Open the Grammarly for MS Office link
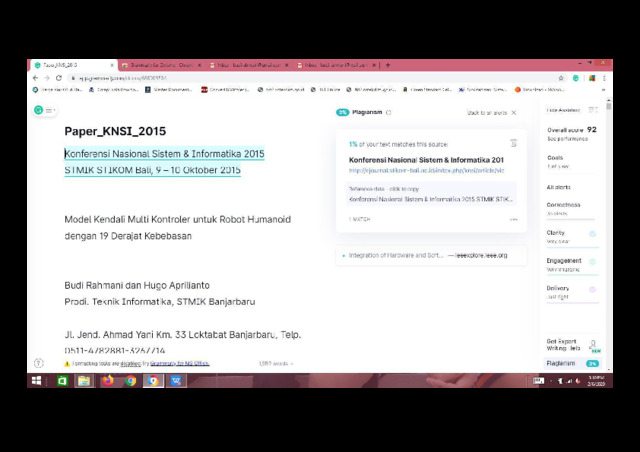The image size is (640, 452). tap(180, 363)
